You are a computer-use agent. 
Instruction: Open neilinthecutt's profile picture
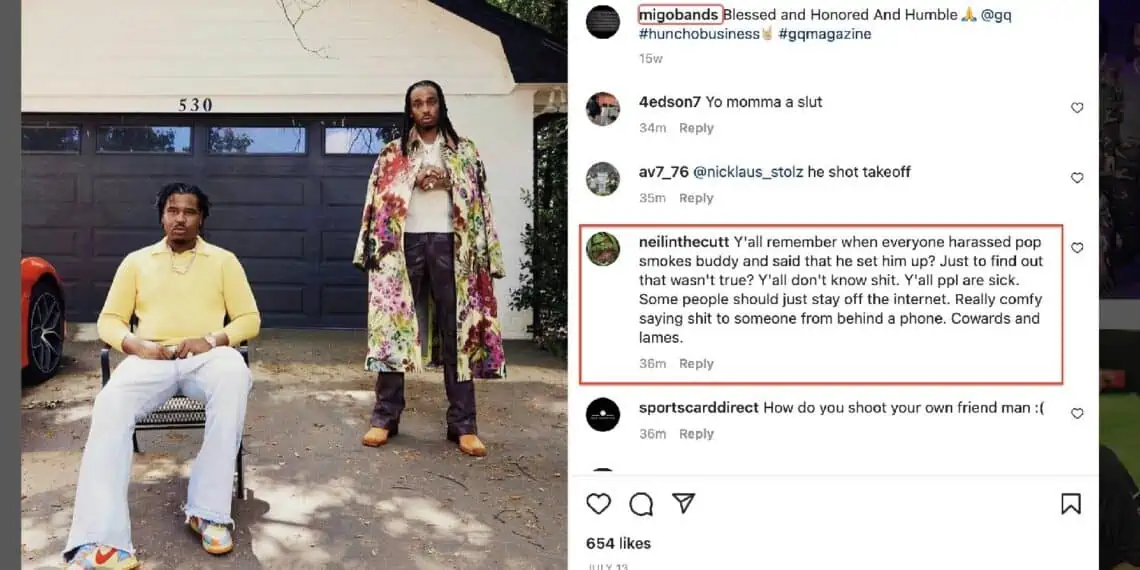(x=603, y=249)
